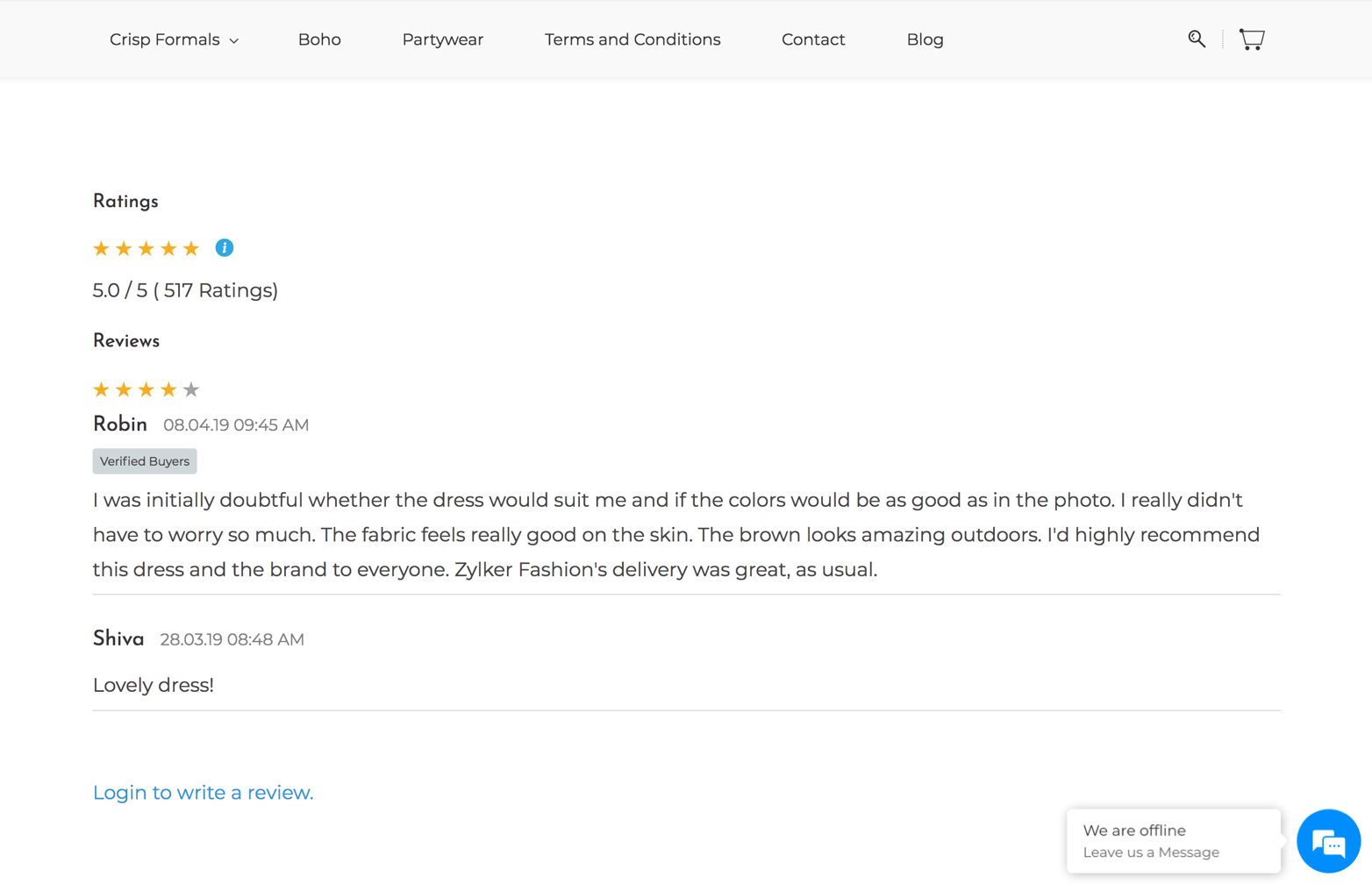Go to the Boho category
1372x884 pixels.
click(319, 39)
